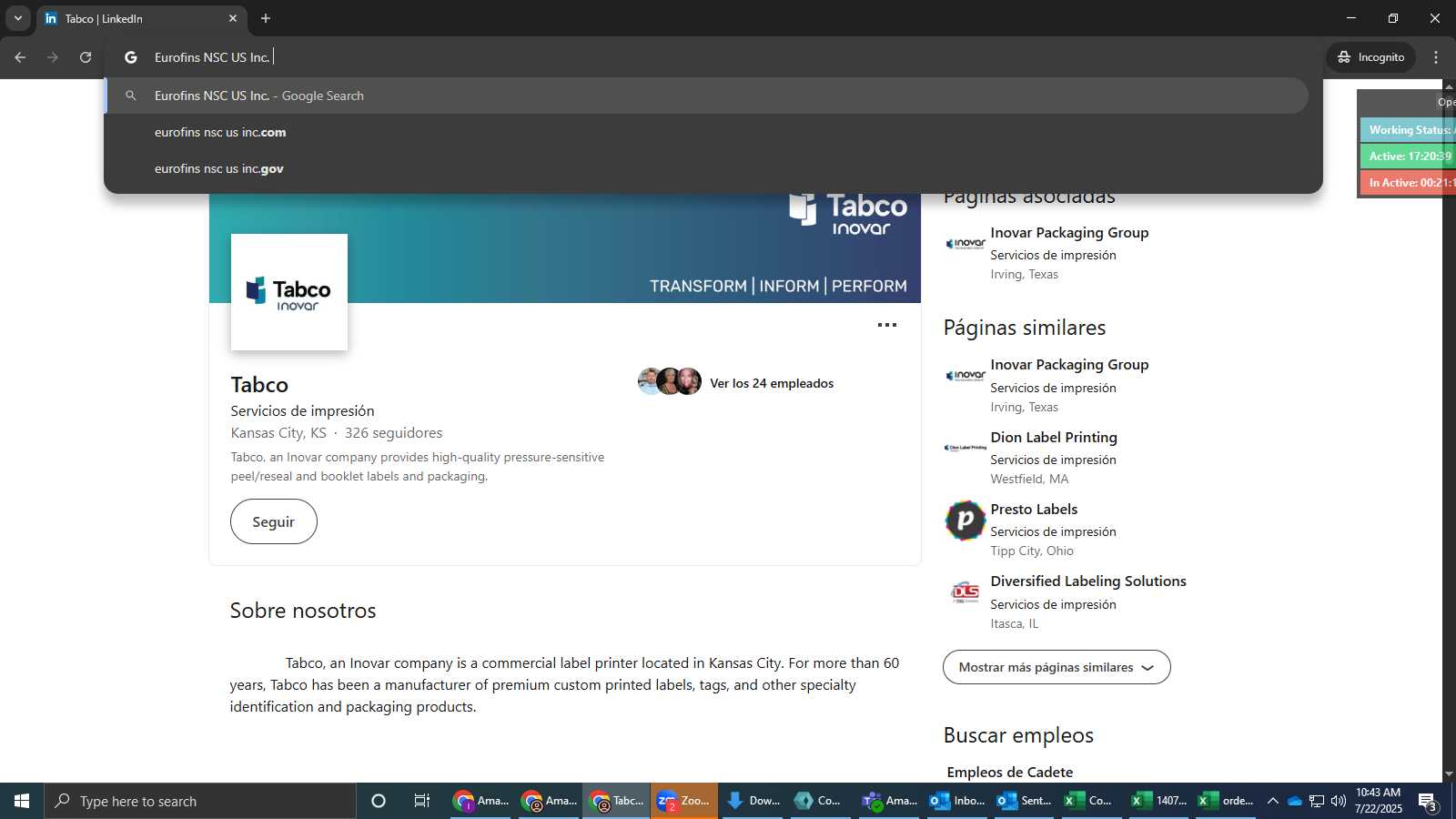This screenshot has width=1456, height=819.
Task: Click the employee profile photos cluster
Action: pyautogui.click(x=670, y=381)
